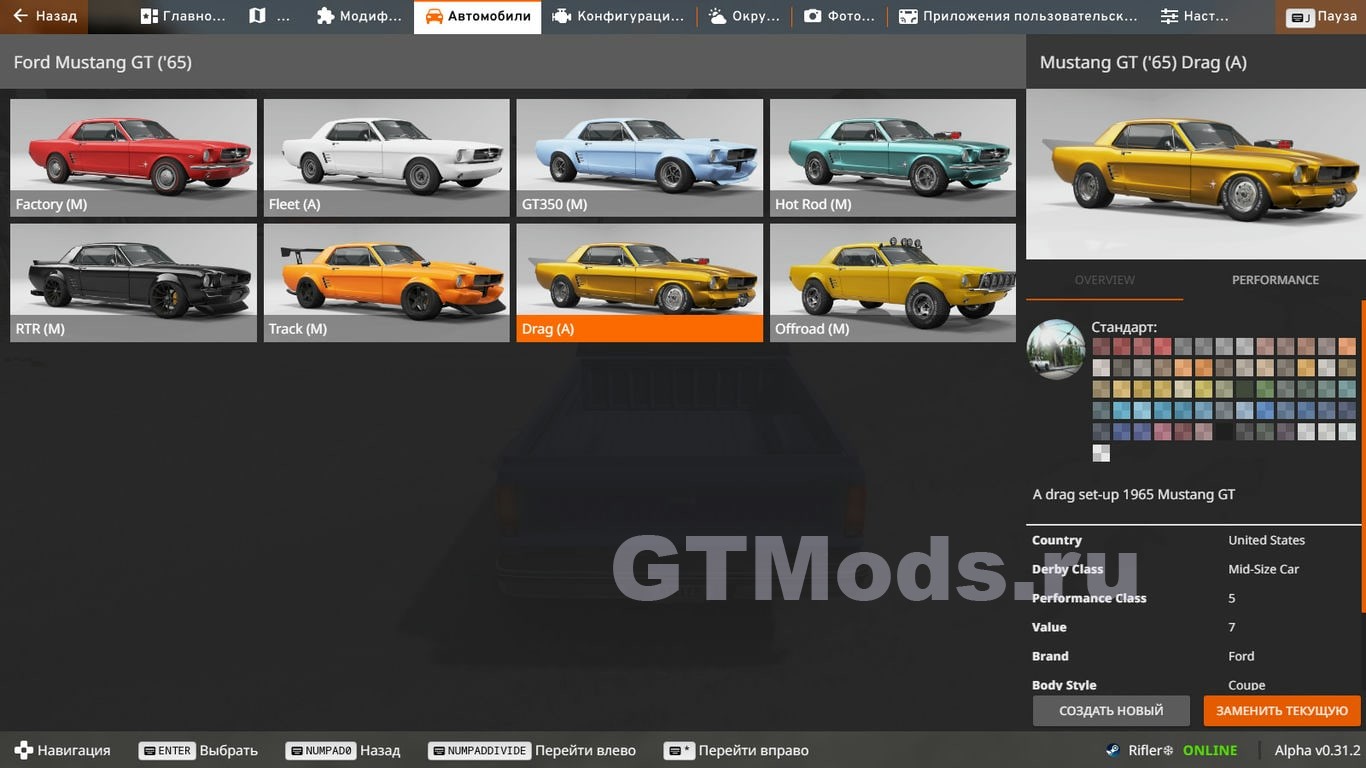Click the Value row label
This screenshot has height=768, width=1366.
(x=1049, y=627)
